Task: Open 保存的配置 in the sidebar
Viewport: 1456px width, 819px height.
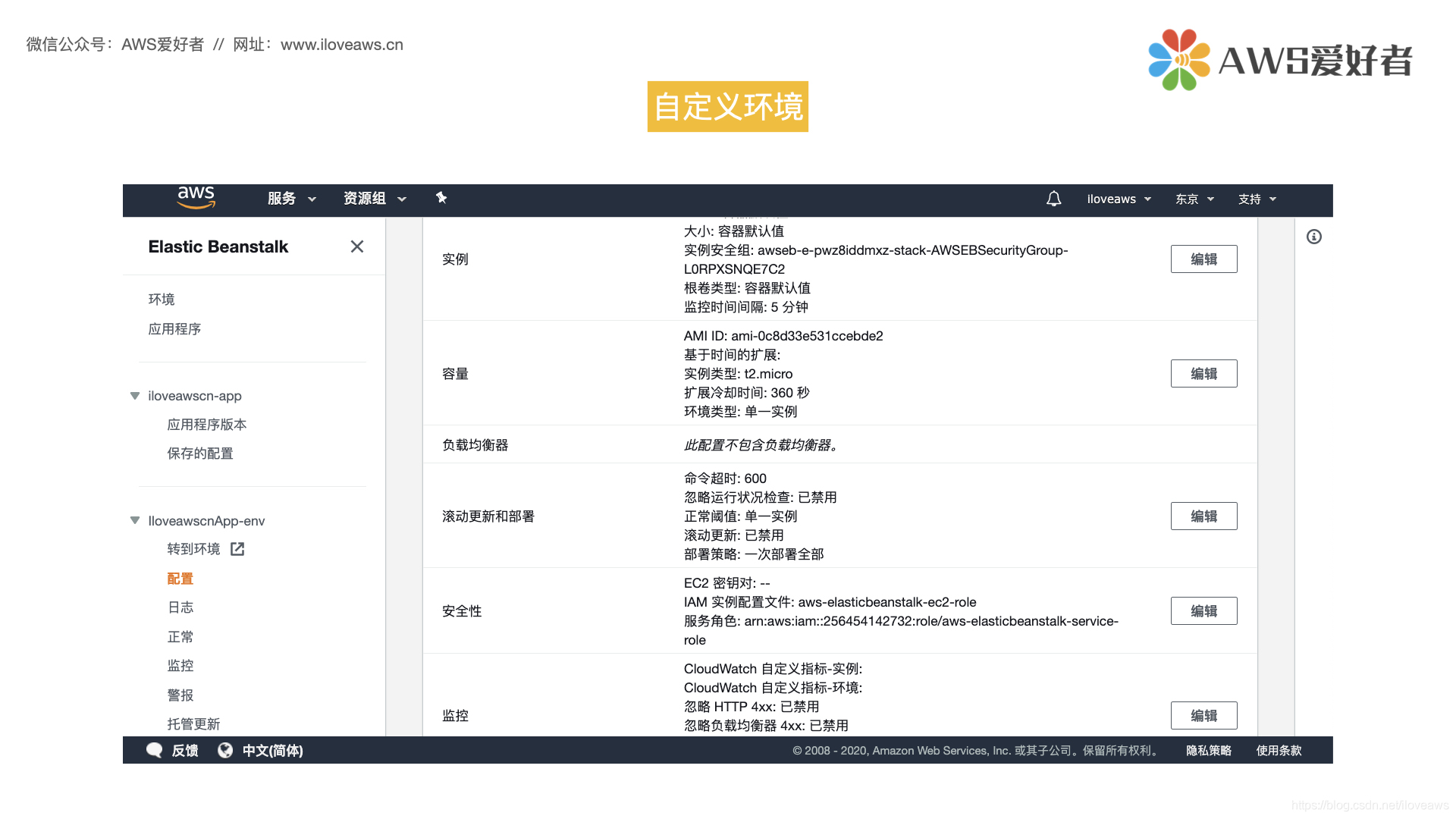Action: (200, 453)
